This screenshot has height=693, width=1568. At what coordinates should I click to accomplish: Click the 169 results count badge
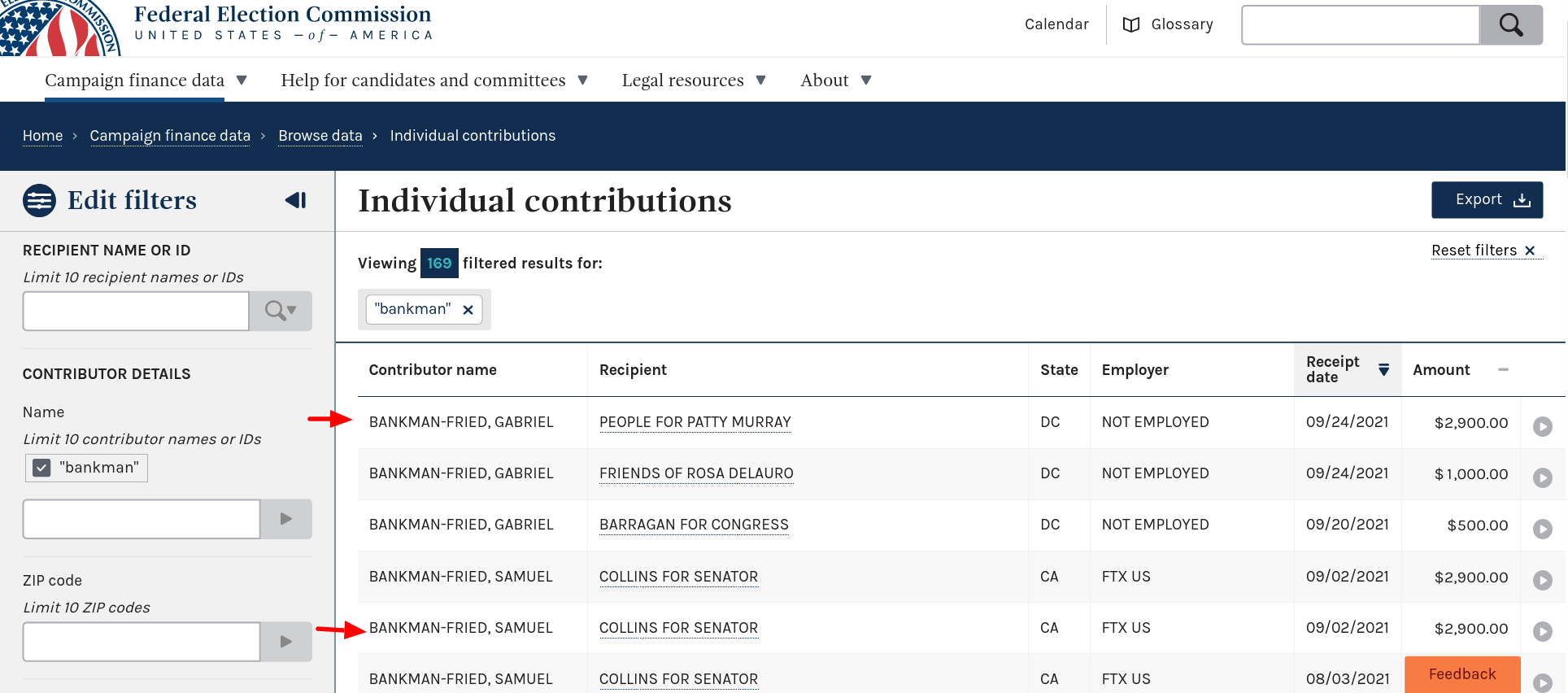[439, 264]
